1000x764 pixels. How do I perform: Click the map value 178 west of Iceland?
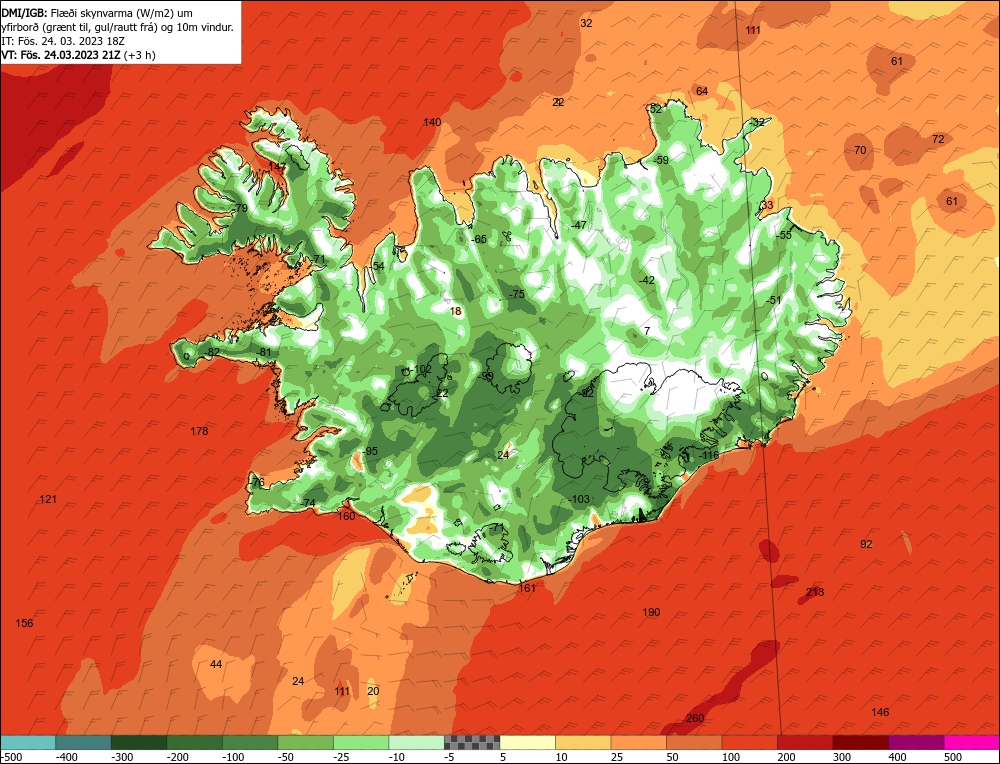[199, 431]
